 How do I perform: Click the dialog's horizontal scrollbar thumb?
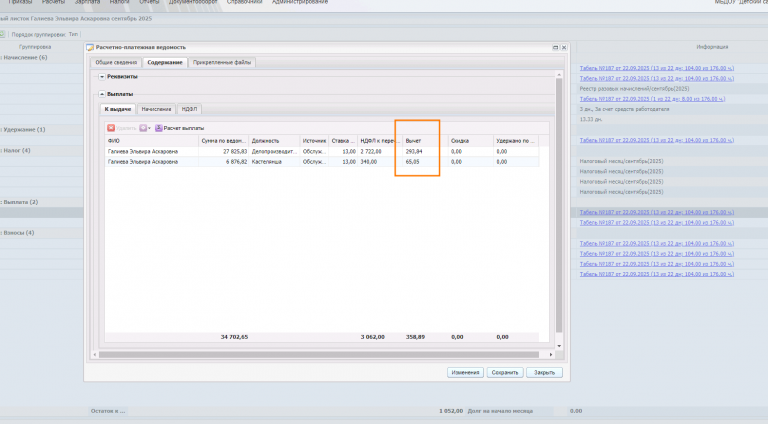pyautogui.click(x=319, y=354)
